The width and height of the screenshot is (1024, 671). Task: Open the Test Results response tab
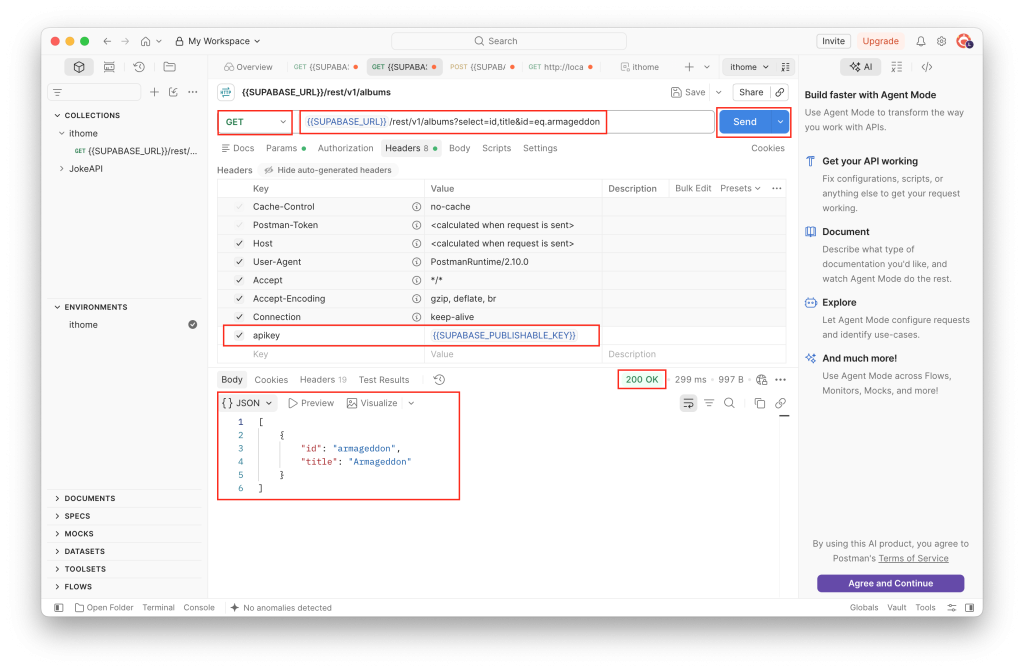(x=384, y=380)
